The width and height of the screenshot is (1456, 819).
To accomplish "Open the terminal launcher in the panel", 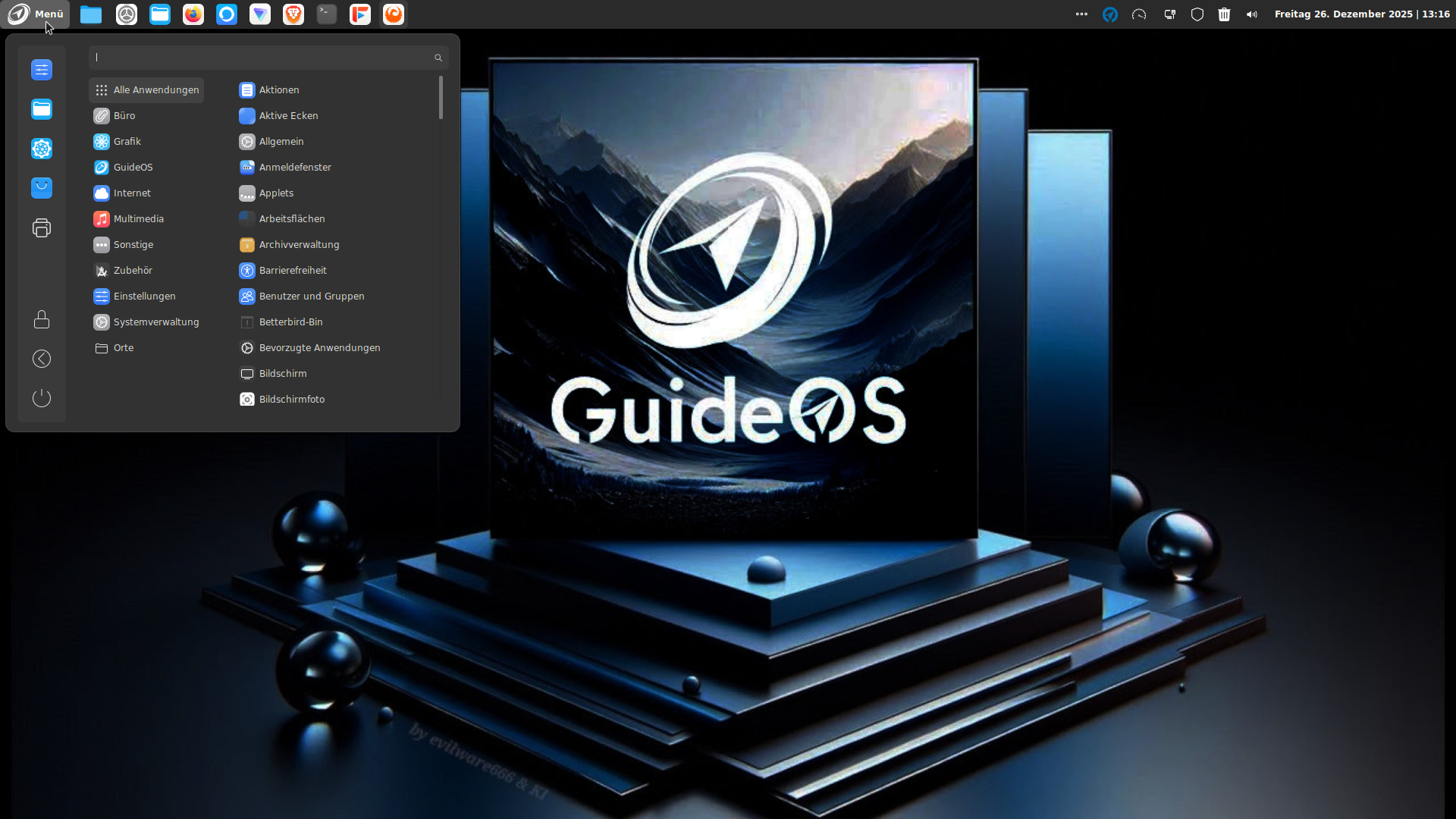I will [327, 14].
